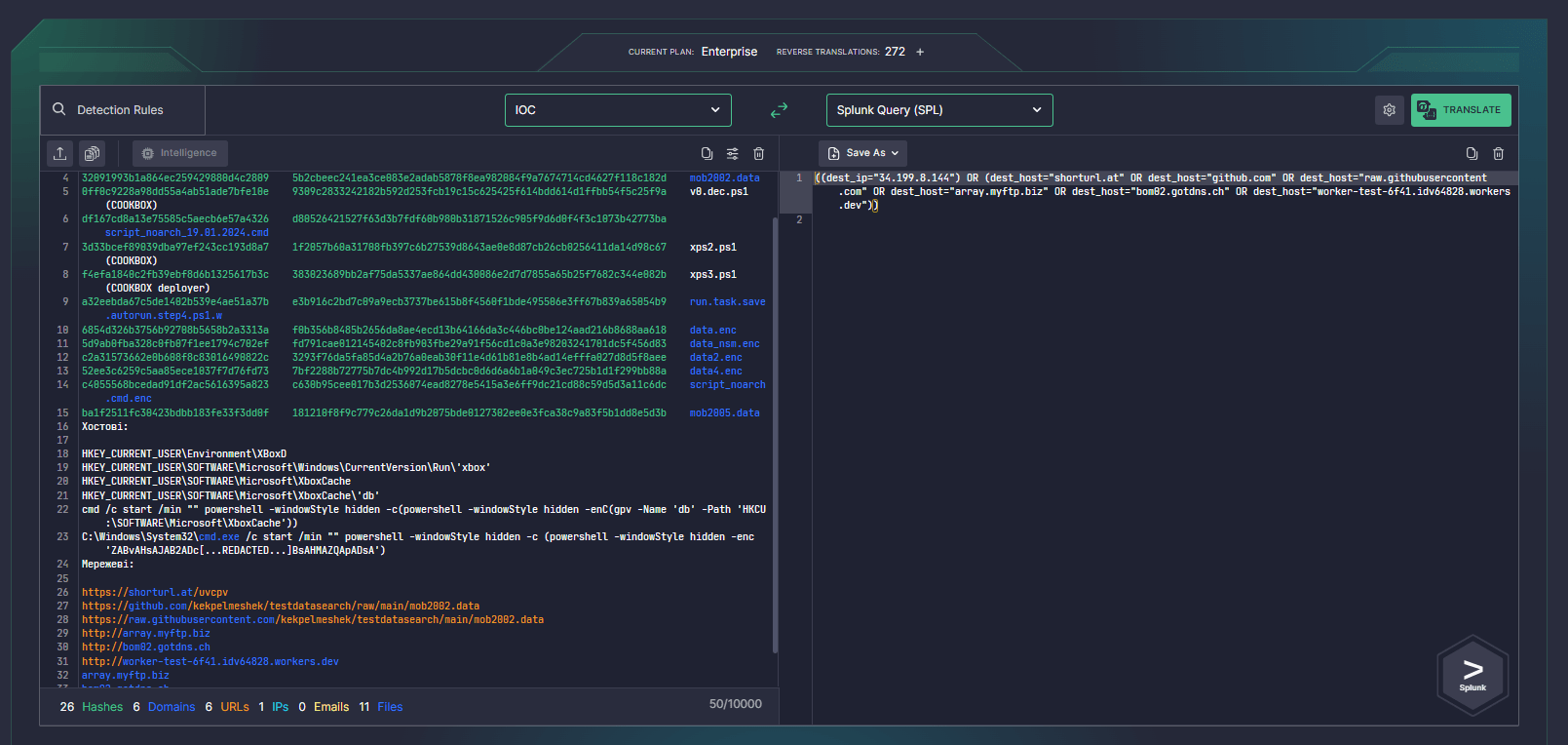Image resolution: width=1568 pixels, height=745 pixels.
Task: Click the script_noarch_19.01.2024.cmd filename
Action: (187, 232)
